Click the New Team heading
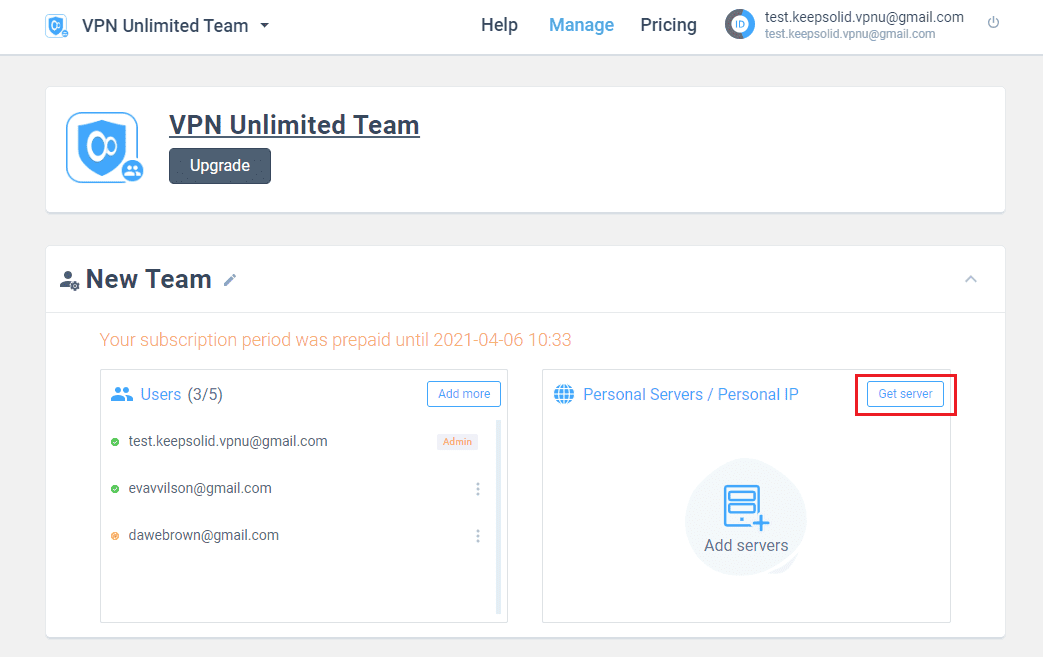The image size is (1043, 657). click(x=148, y=279)
